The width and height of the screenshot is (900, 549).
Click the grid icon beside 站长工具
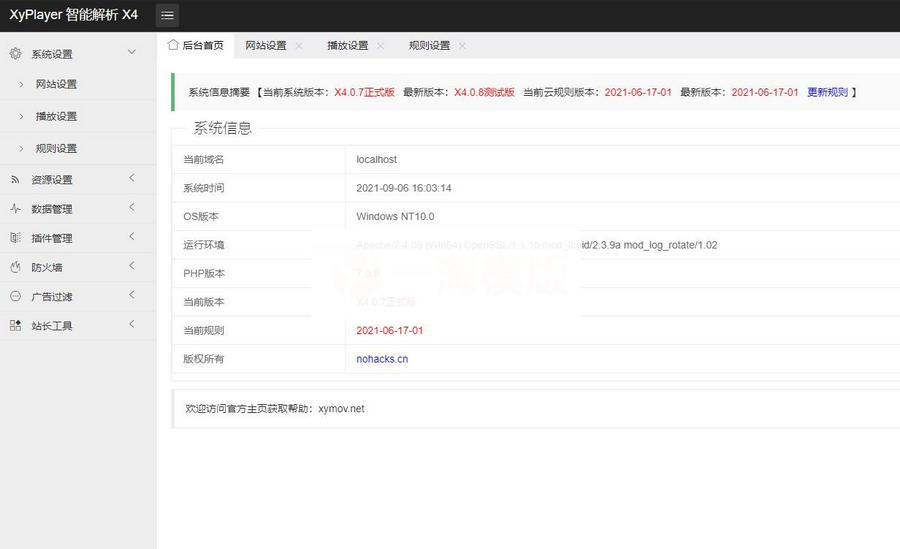tap(14, 325)
